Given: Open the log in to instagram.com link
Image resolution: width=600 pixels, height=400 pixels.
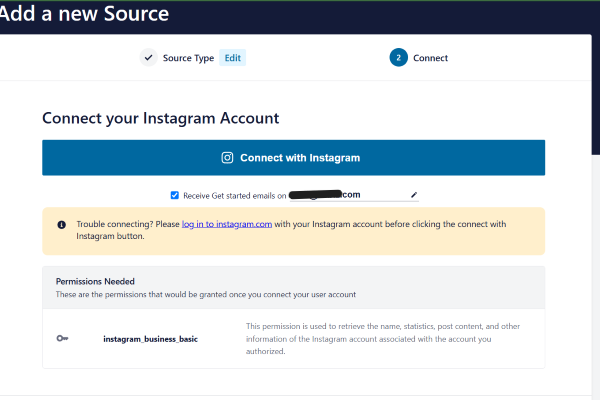Looking at the screenshot, I should [227, 224].
